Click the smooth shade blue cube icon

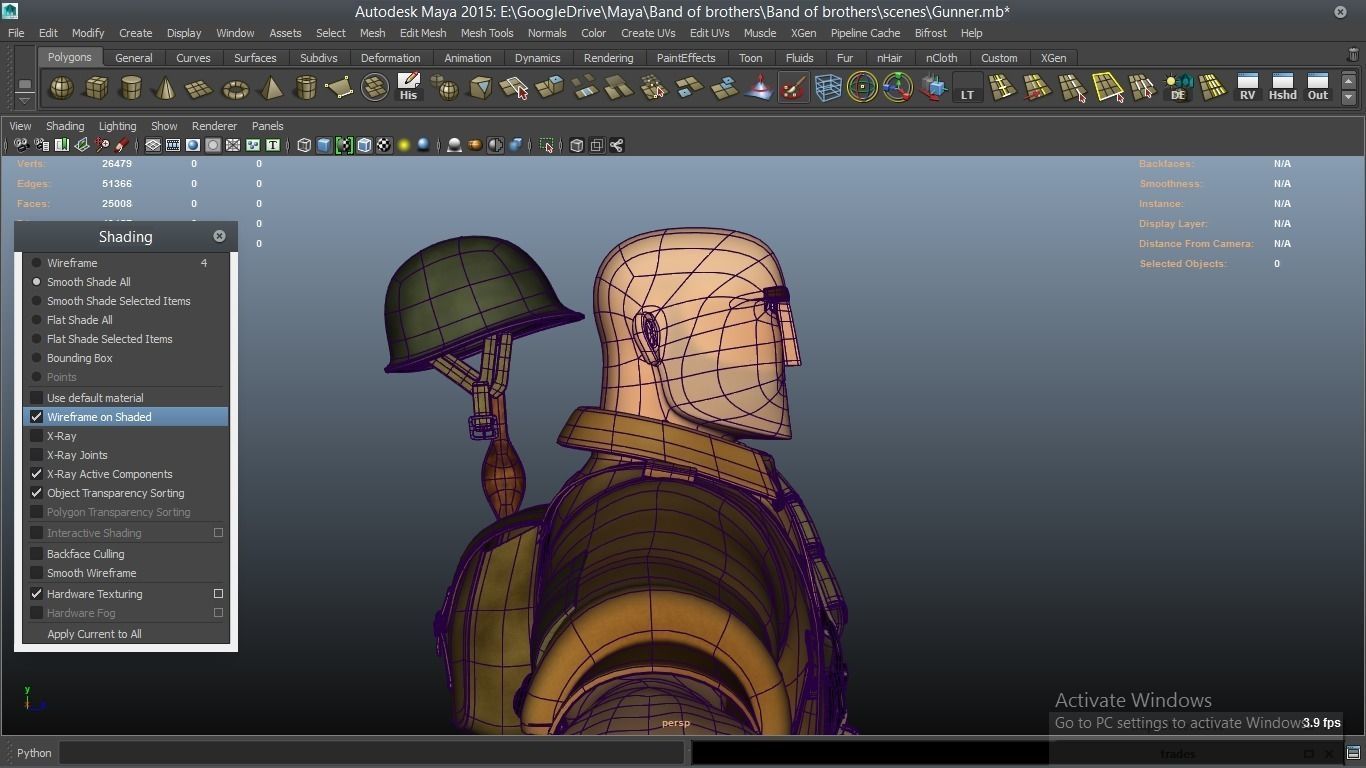[x=324, y=145]
